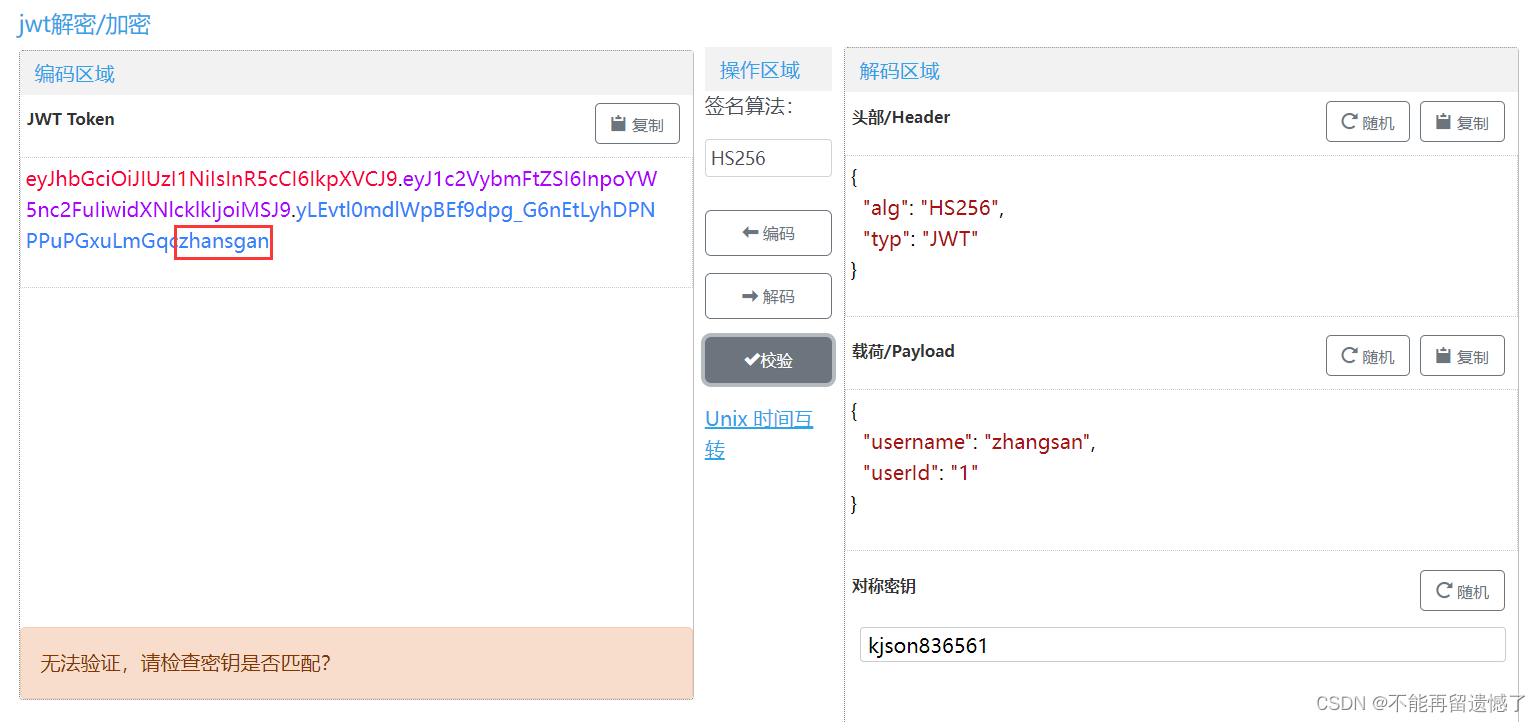Screen dimensions: 1540x722
Task: Click the 对称密钥 section label
Action: (884, 586)
